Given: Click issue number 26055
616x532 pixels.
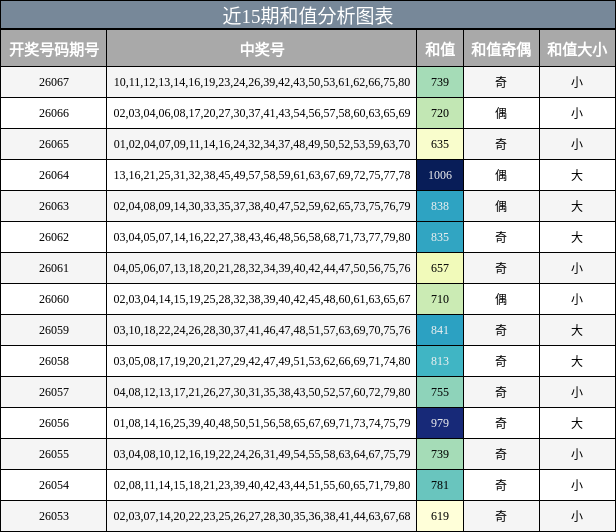Looking at the screenshot, I should pos(53,454).
